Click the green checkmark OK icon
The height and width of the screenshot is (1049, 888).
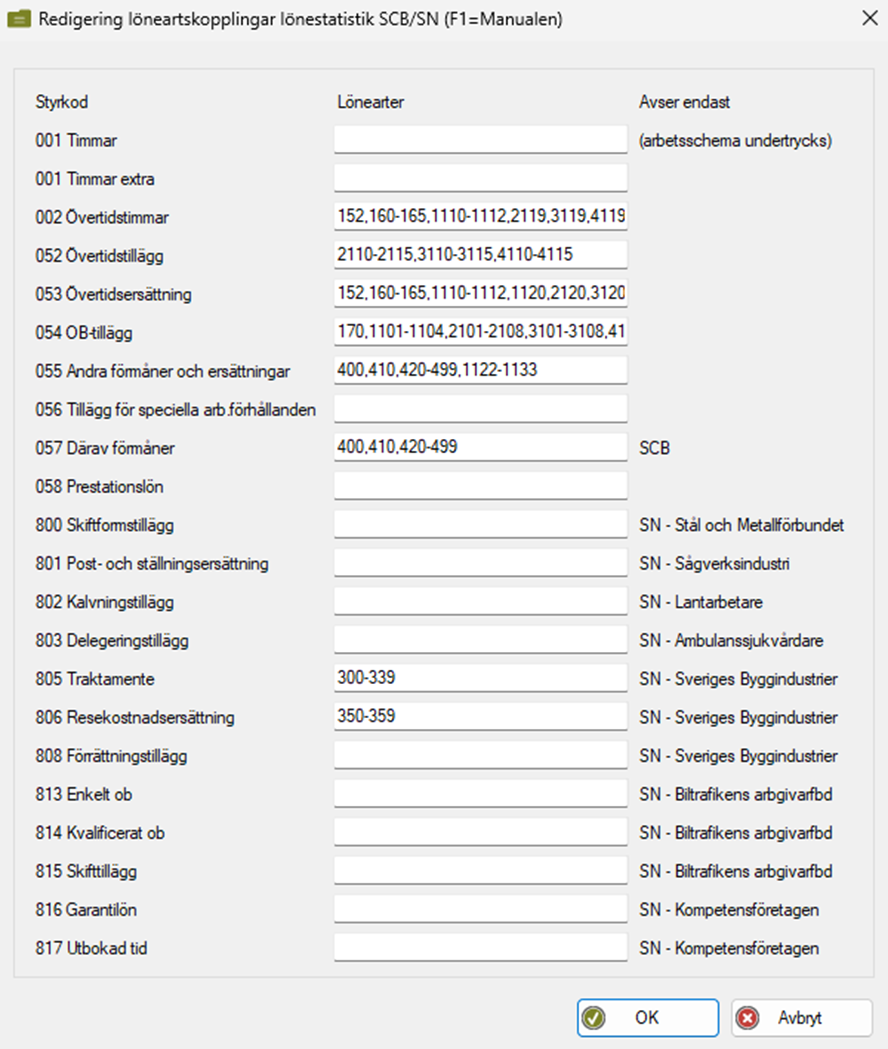594,1018
